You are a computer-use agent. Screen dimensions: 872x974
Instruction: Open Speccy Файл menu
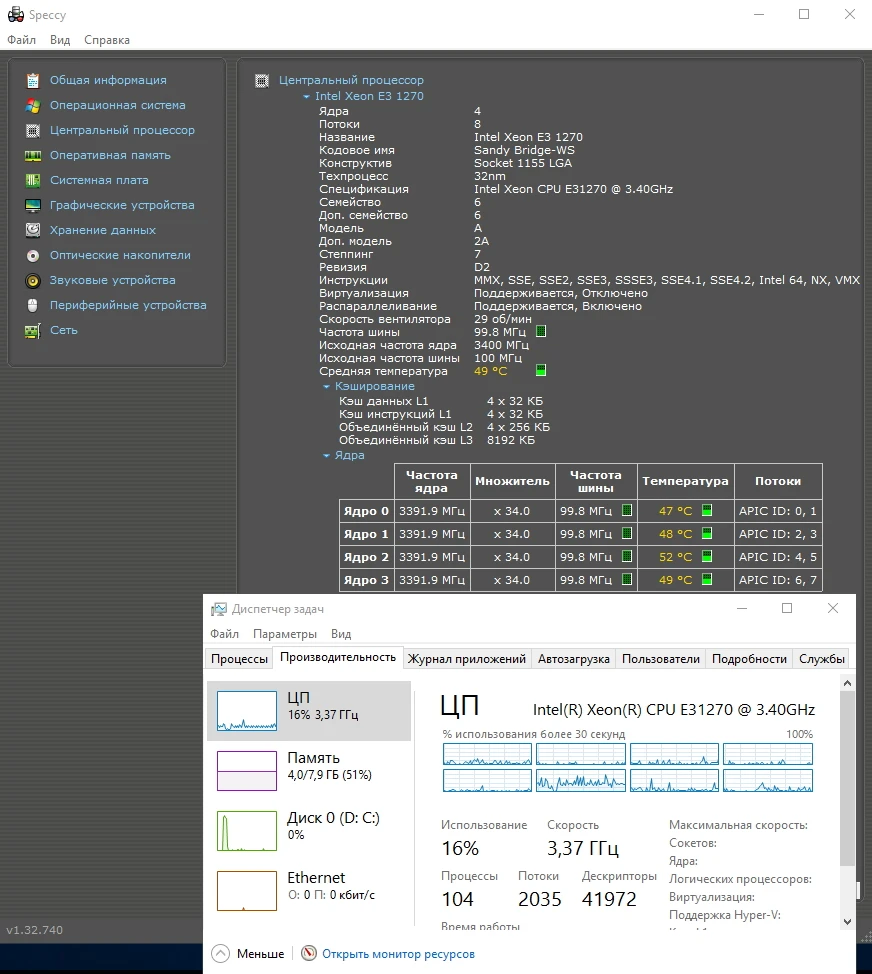[21, 40]
